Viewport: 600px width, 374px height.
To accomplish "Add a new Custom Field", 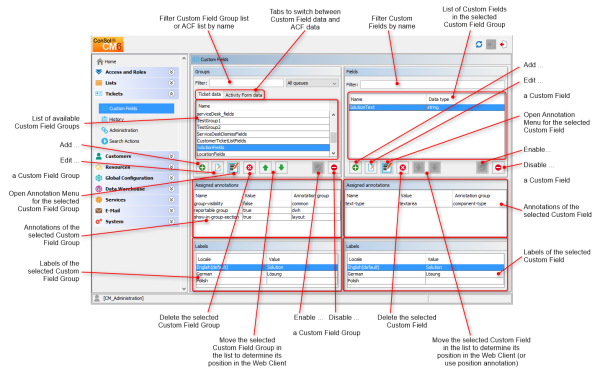I will pyautogui.click(x=355, y=168).
